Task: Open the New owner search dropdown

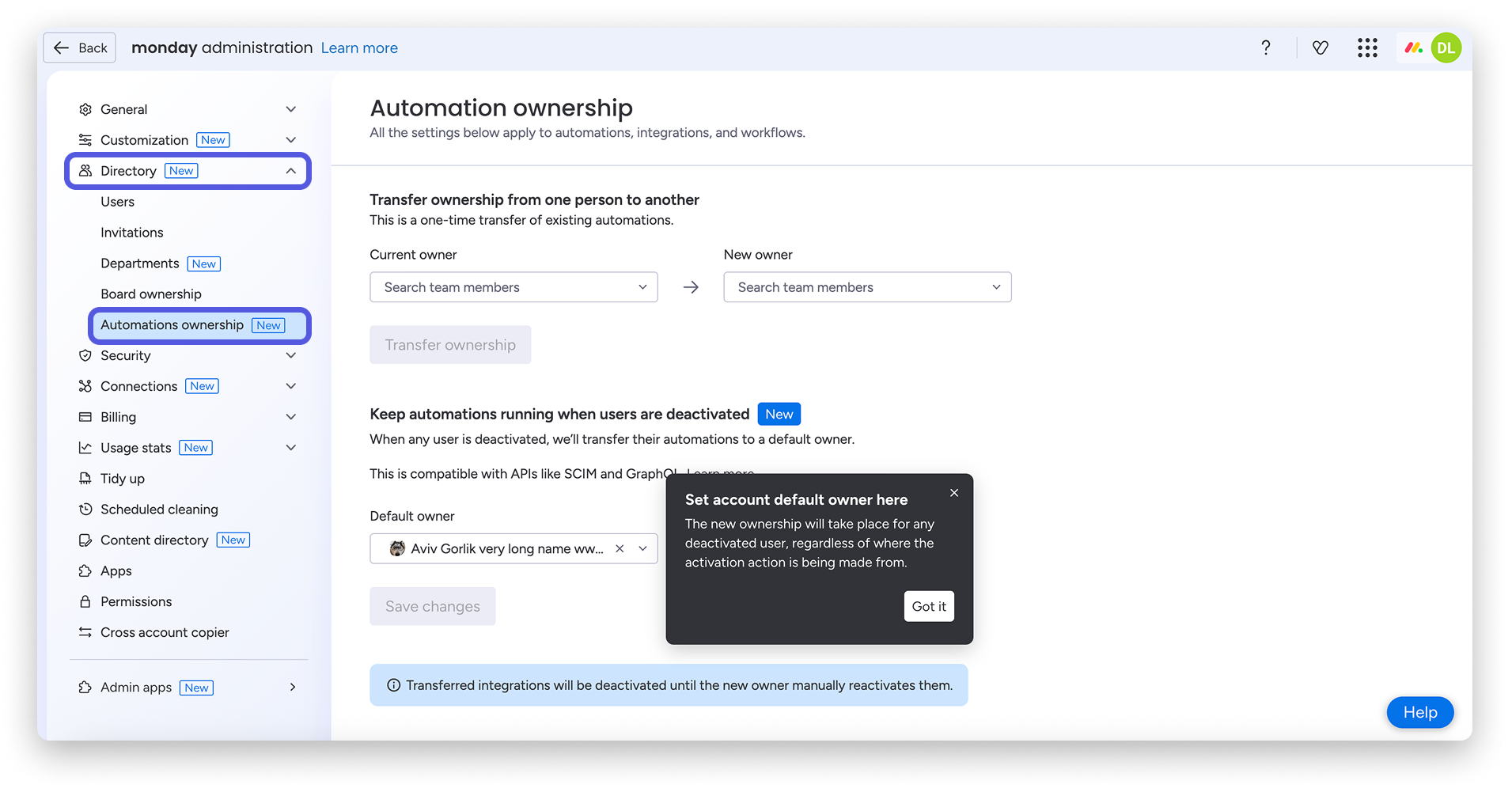Action: point(867,287)
